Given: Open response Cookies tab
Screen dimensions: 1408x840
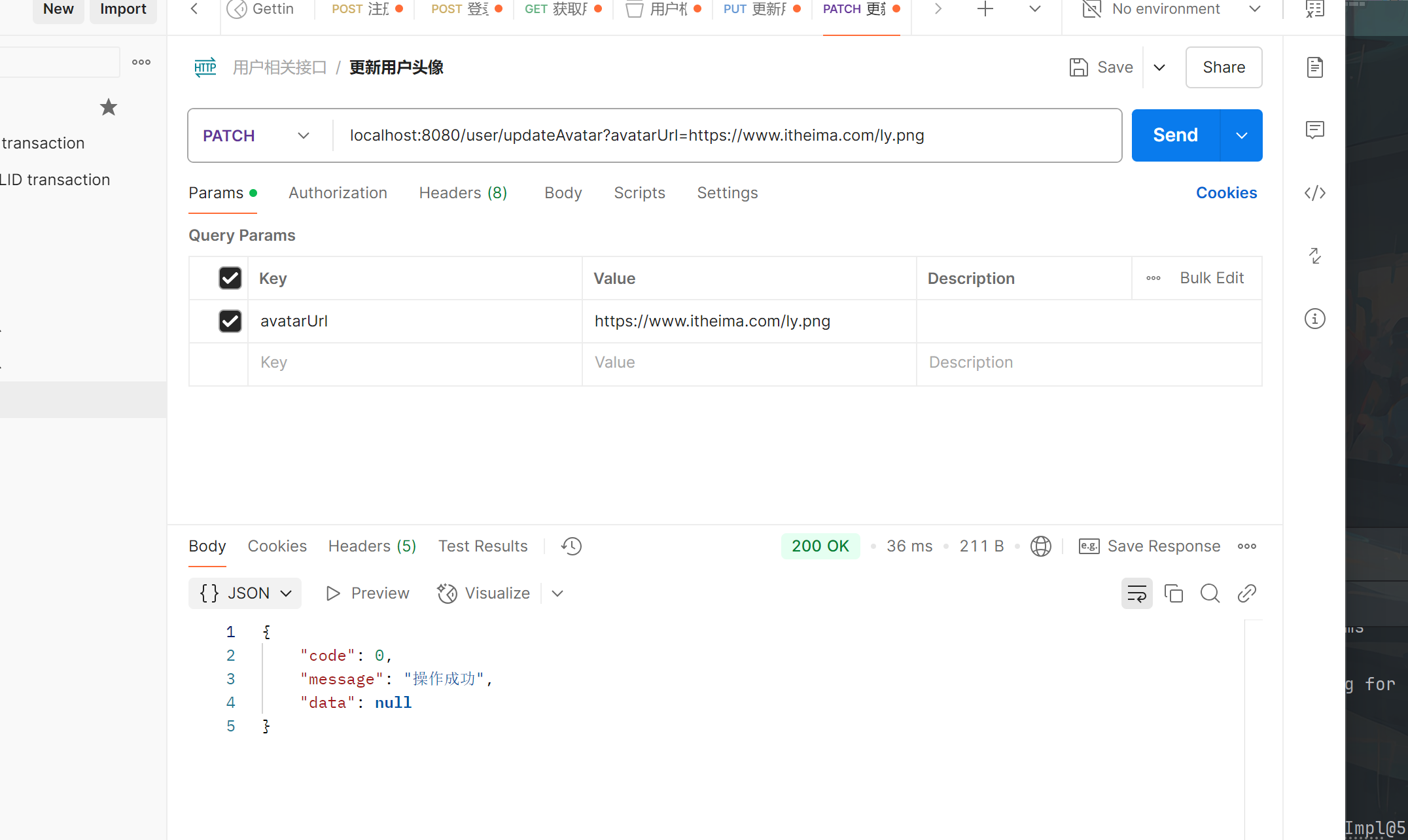Looking at the screenshot, I should tap(277, 546).
